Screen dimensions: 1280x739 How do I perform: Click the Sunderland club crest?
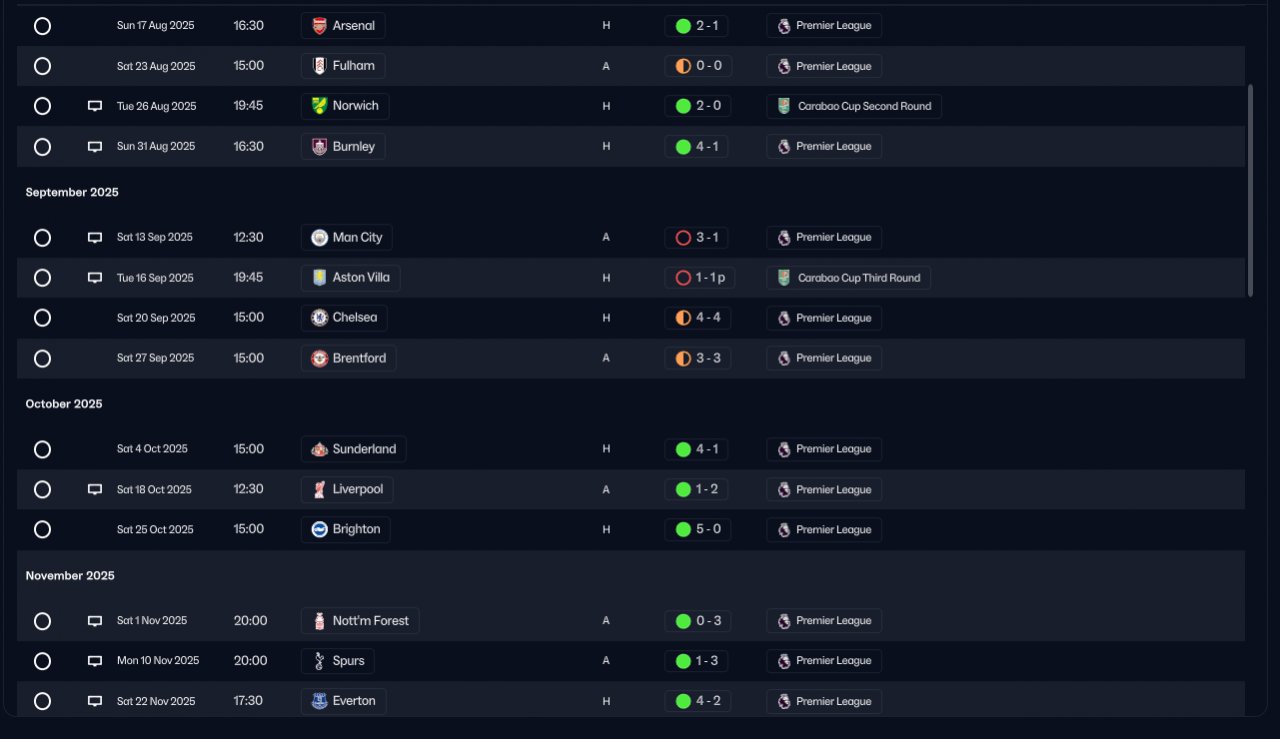[319, 449]
